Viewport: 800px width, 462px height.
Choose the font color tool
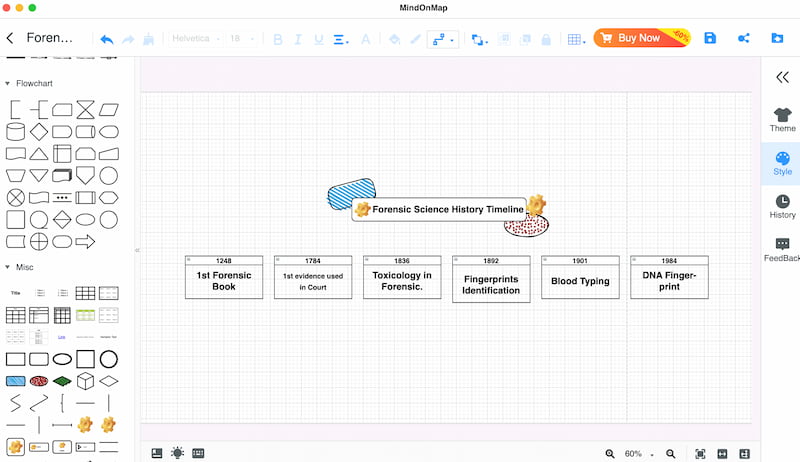(365, 39)
